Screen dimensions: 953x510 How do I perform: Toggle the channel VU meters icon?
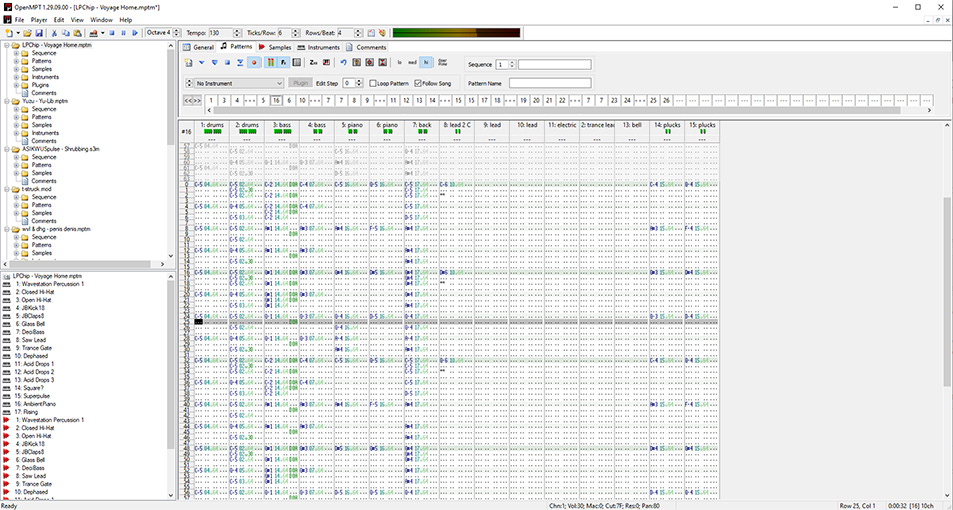270,62
